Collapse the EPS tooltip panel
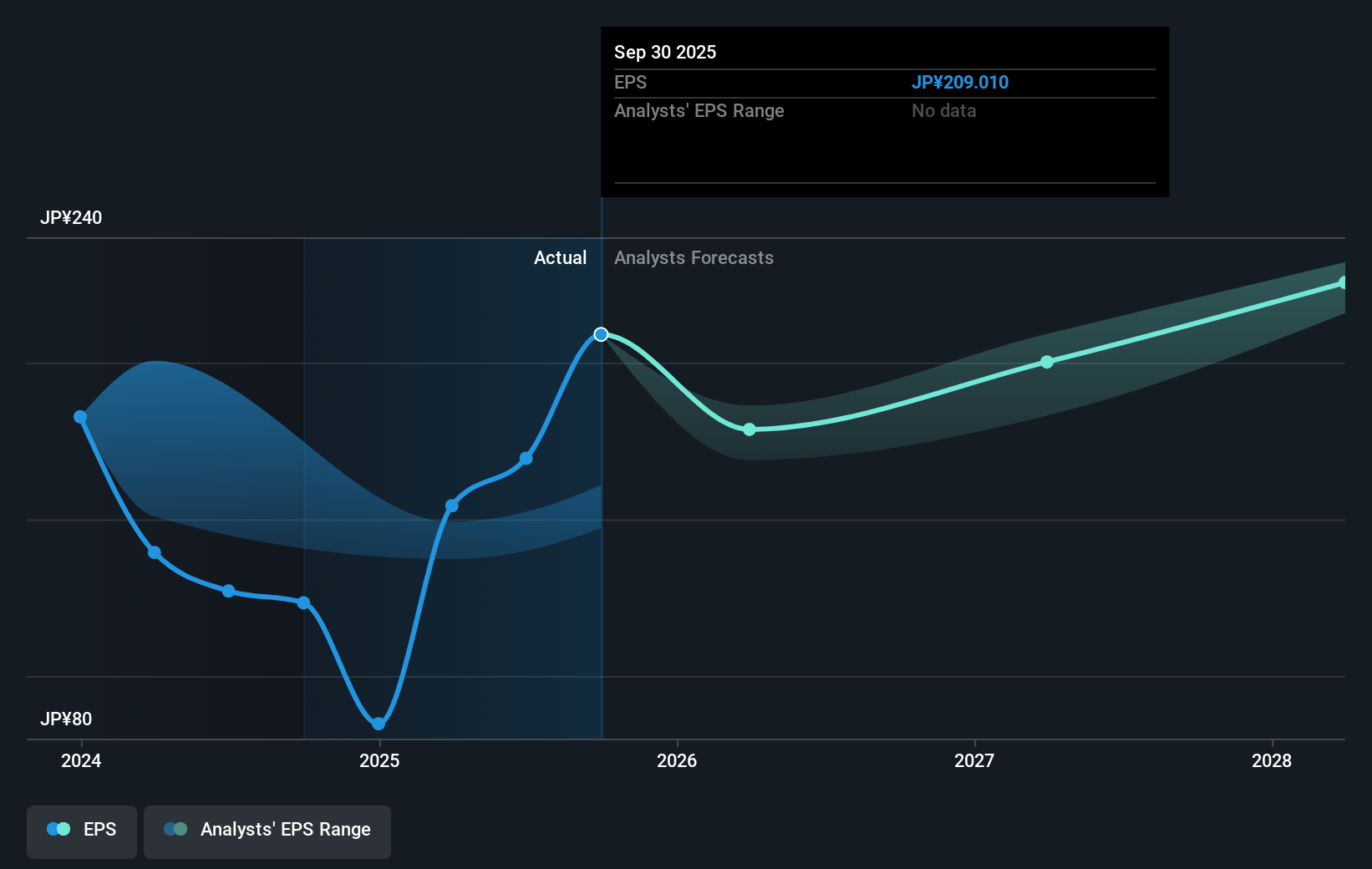Screen dimensions: 1372x869 (x=883, y=113)
